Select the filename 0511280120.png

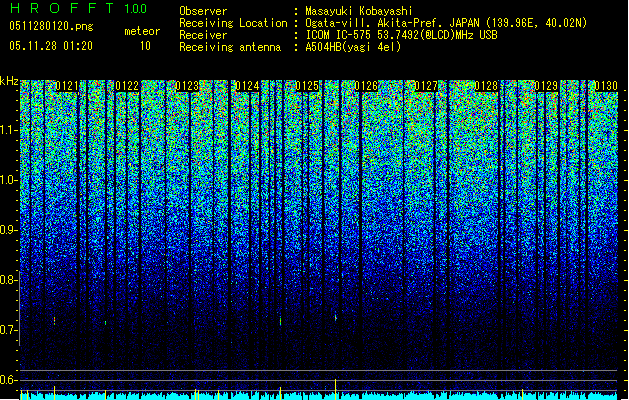[51, 26]
